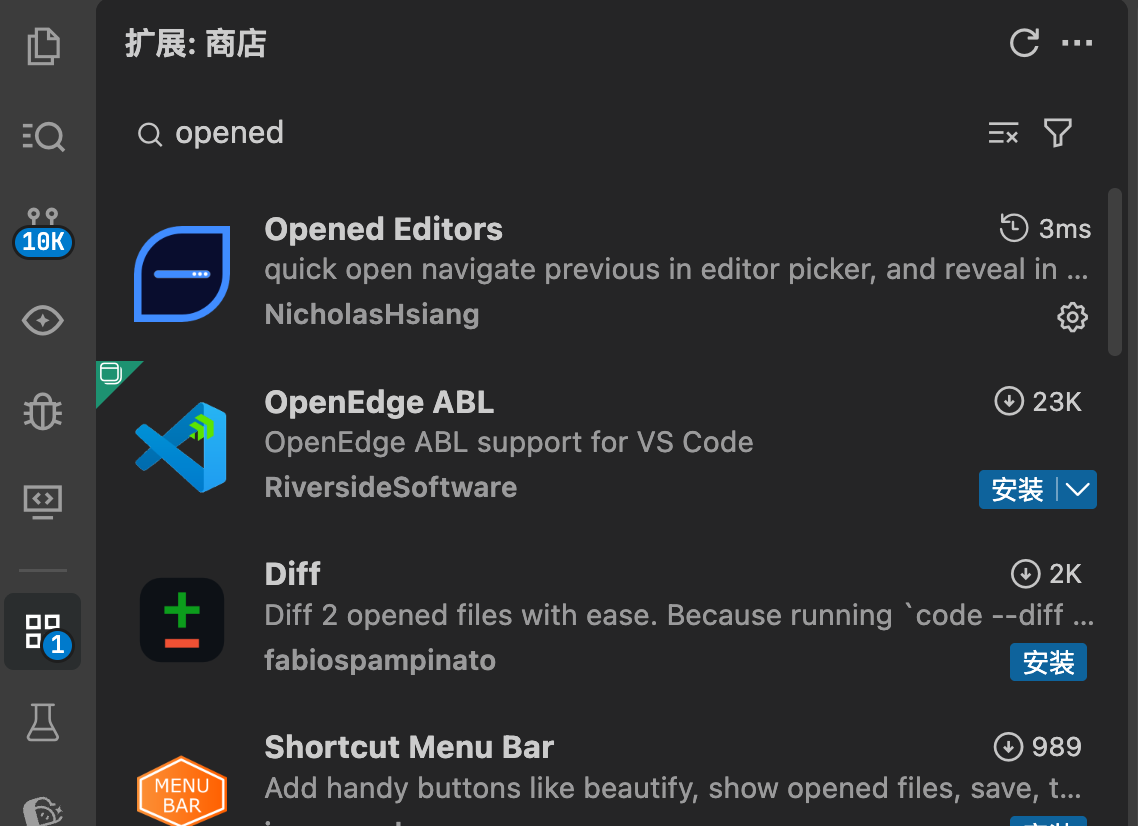Viewport: 1138px width, 826px height.
Task: Open the Explorer files view
Action: click(x=43, y=46)
